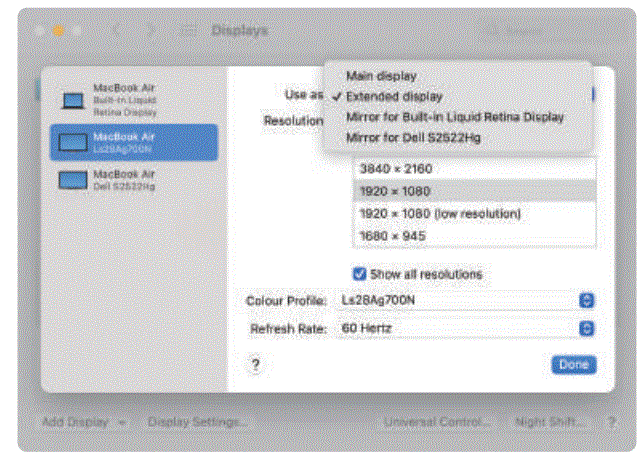This screenshot has height=454, width=642.
Task: Choose 3840 × 2160 resolution
Action: [474, 169]
